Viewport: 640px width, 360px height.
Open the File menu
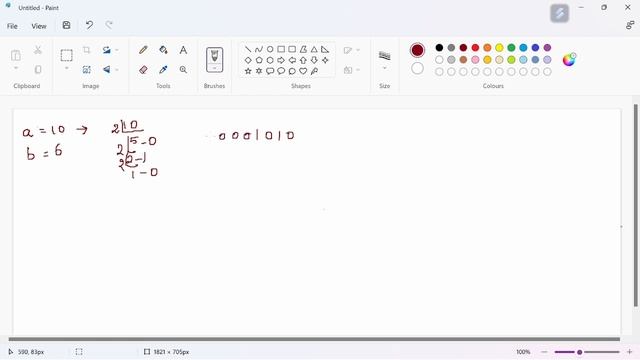(12, 26)
